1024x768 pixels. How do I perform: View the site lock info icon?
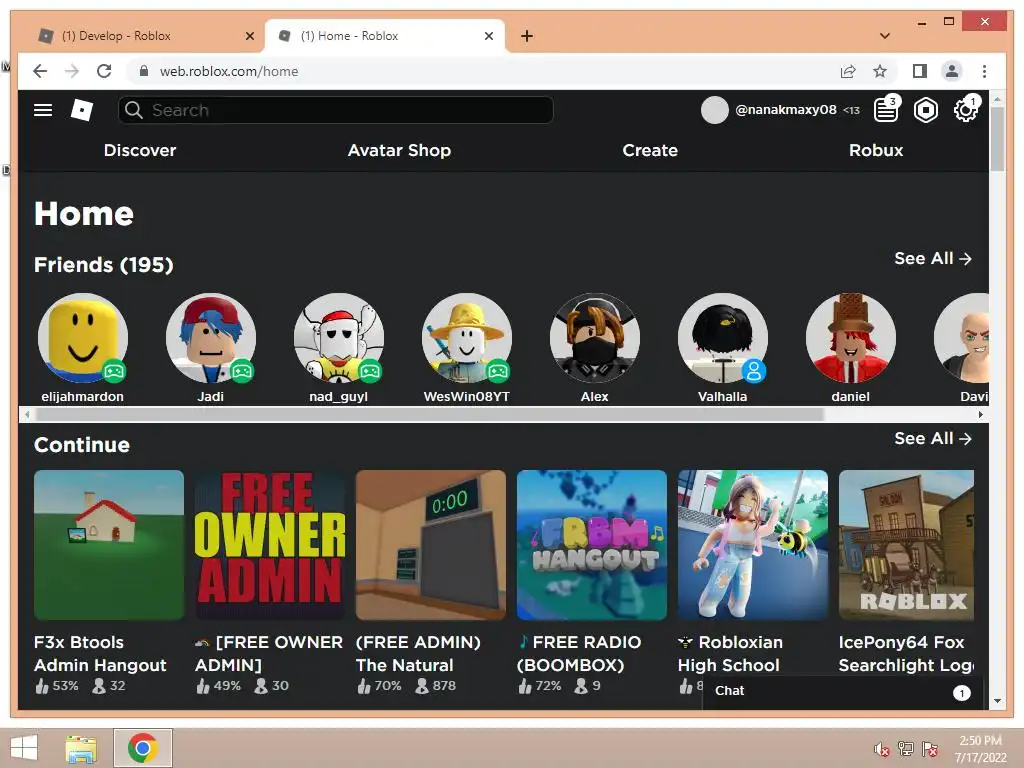coord(144,71)
